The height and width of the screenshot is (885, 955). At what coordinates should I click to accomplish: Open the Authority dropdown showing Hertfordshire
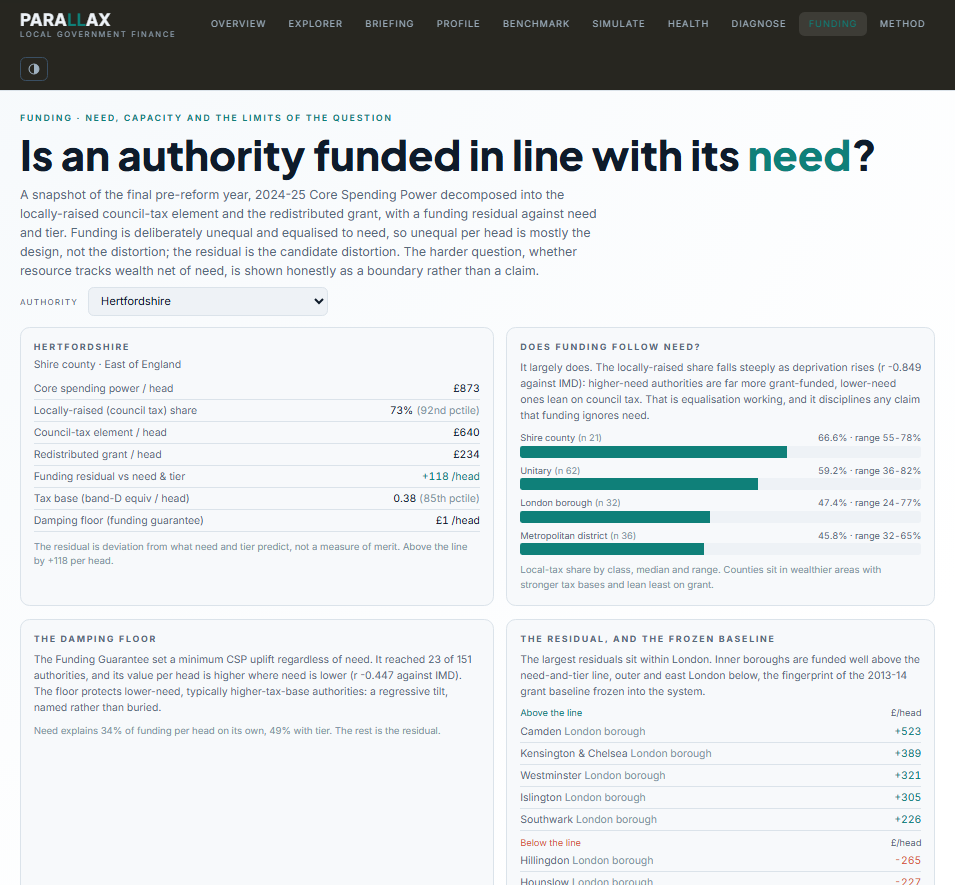coord(208,301)
